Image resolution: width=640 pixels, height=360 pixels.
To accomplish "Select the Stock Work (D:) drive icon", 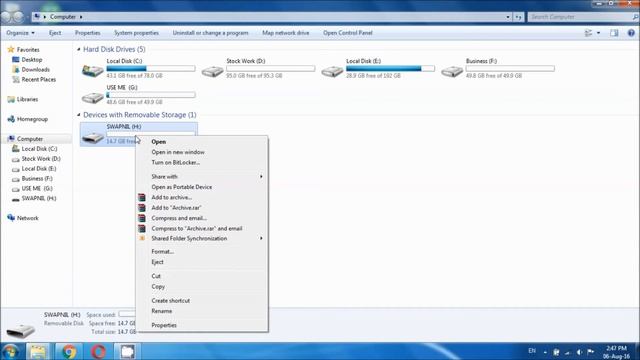I will click(212, 71).
